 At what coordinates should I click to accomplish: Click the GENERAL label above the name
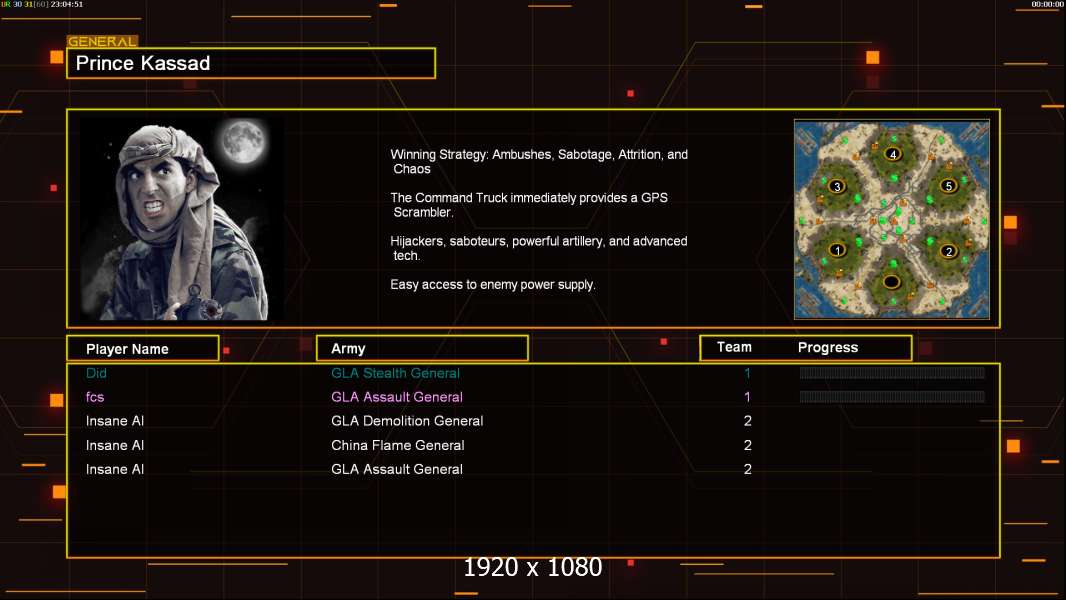pos(102,41)
